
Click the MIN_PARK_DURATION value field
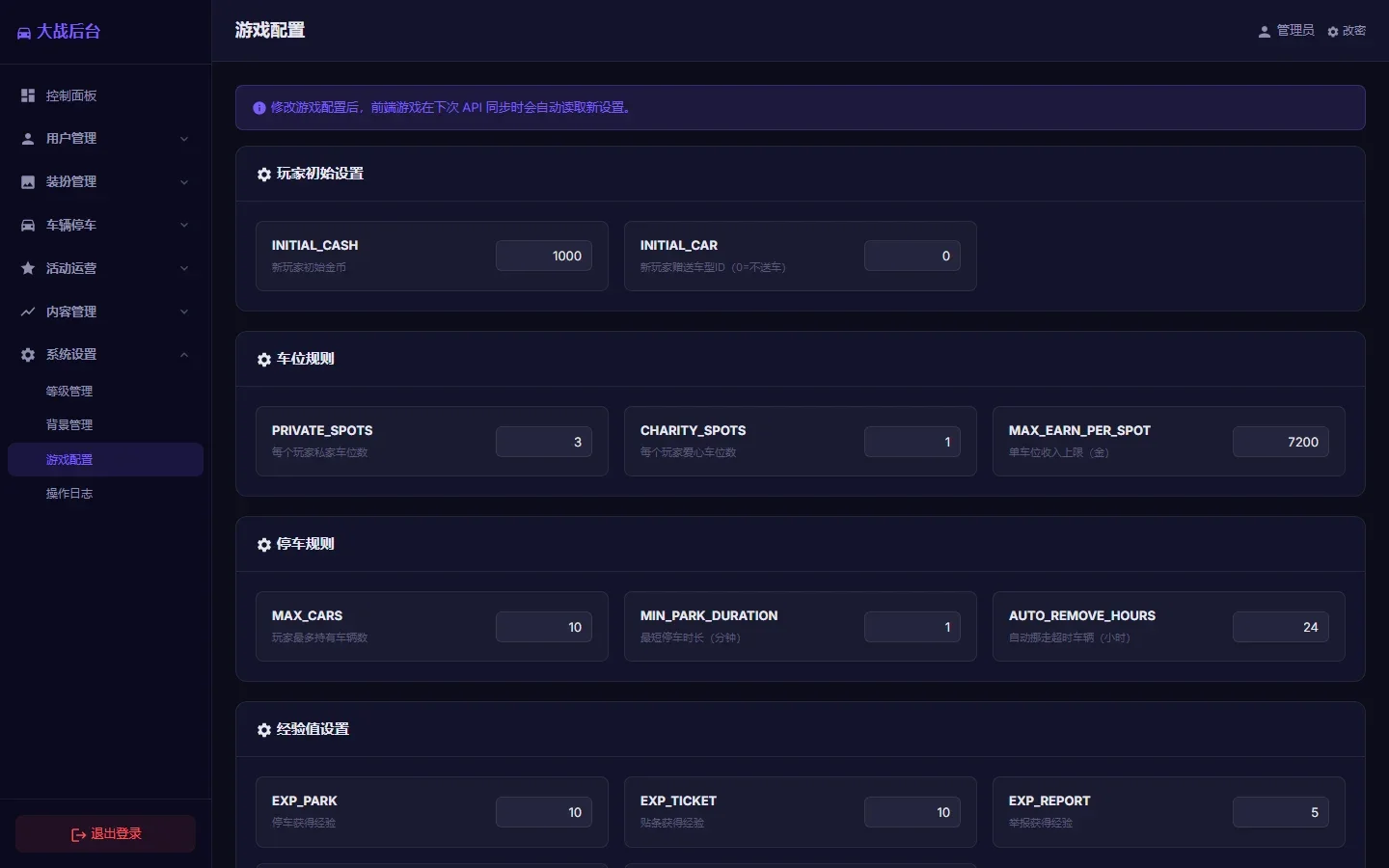click(x=912, y=627)
